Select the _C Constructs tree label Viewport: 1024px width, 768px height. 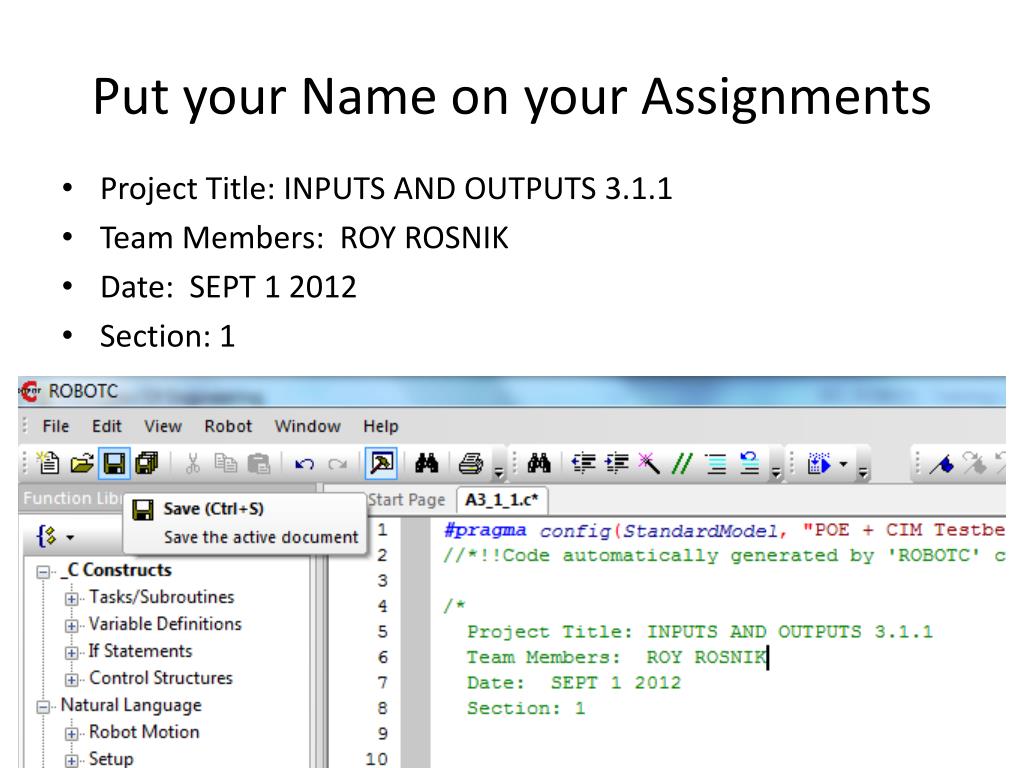(x=116, y=570)
